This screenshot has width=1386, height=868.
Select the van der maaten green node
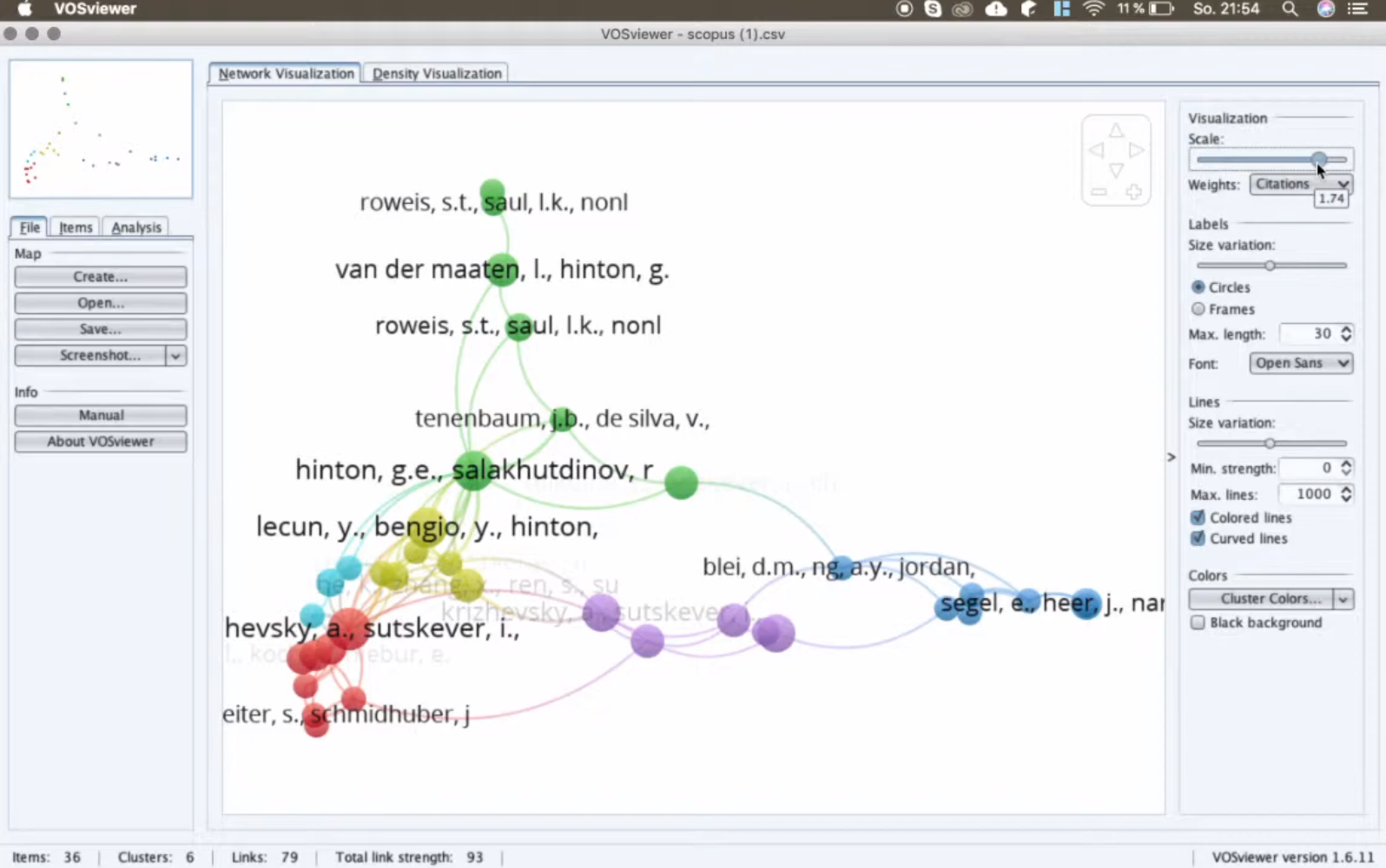(501, 270)
